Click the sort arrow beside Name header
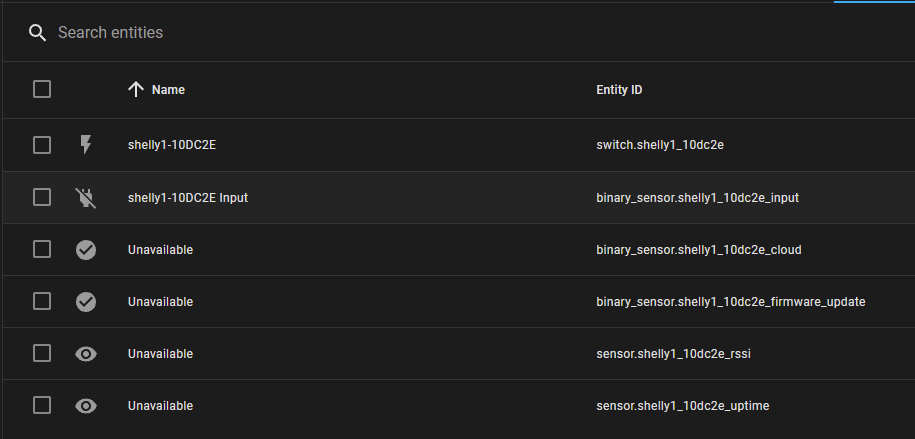 click(137, 89)
